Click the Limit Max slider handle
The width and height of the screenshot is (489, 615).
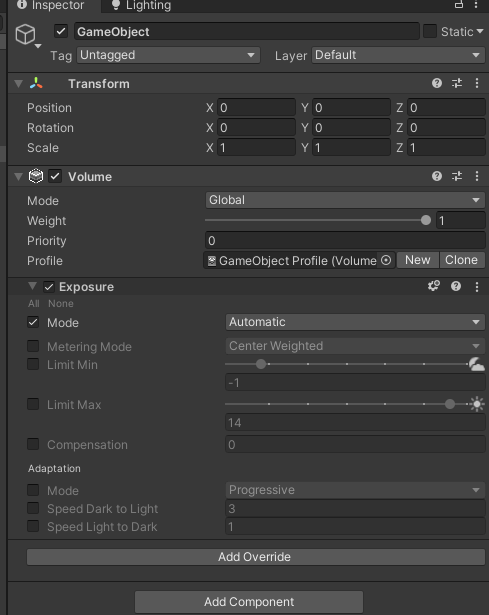pos(450,404)
